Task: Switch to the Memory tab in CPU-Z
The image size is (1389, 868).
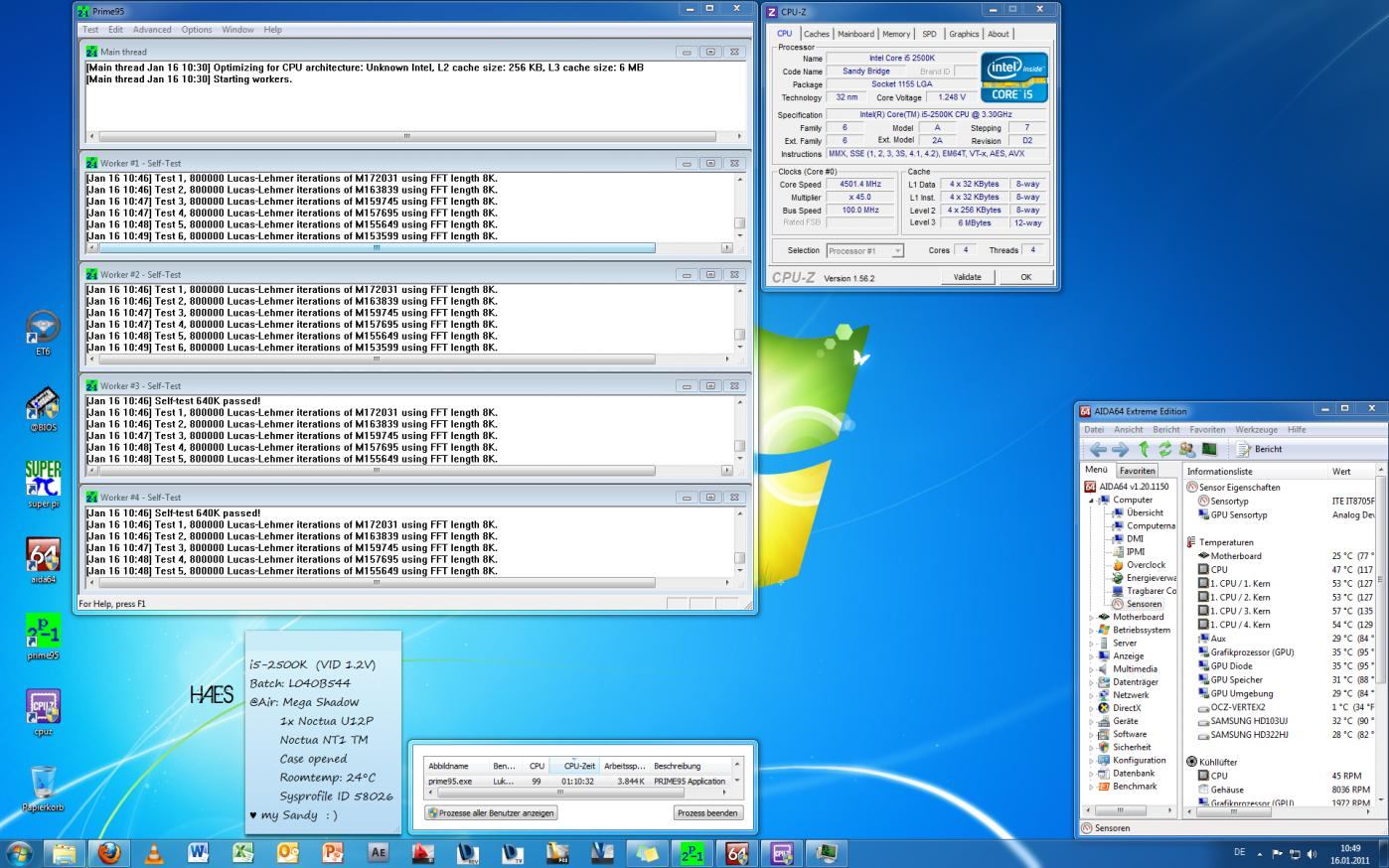Action: click(896, 34)
